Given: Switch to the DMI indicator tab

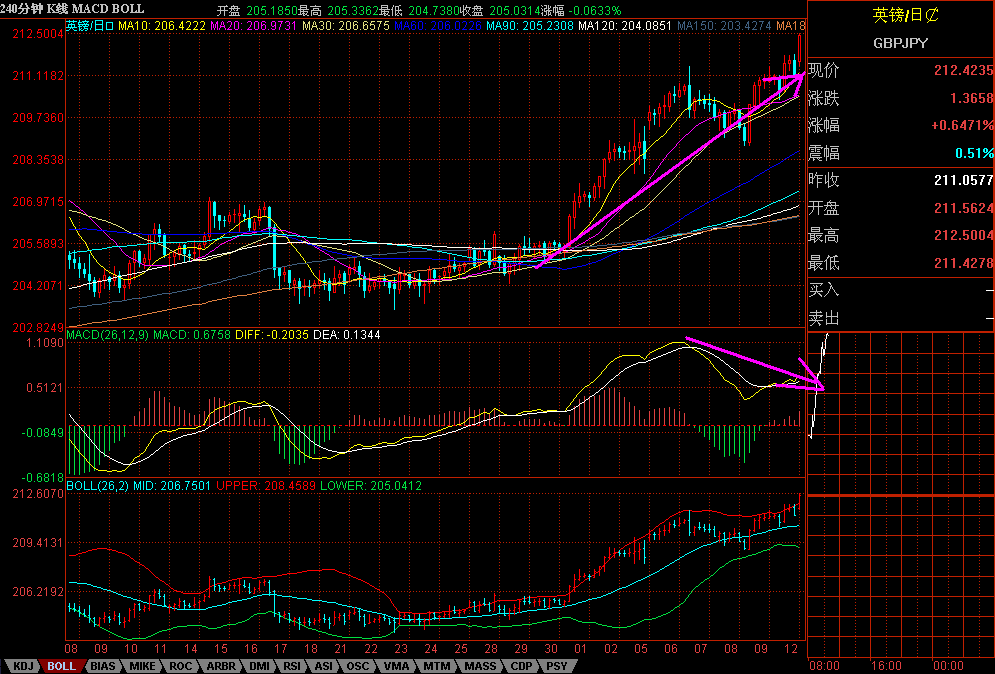Looking at the screenshot, I should [259, 666].
